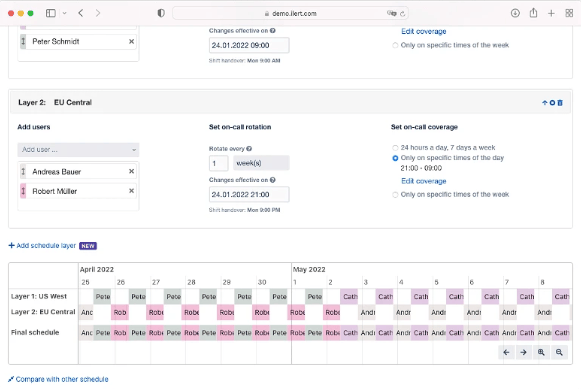Screen dimensions: 581x389
Task: Select only on specific times of the day
Action: tap(395, 158)
